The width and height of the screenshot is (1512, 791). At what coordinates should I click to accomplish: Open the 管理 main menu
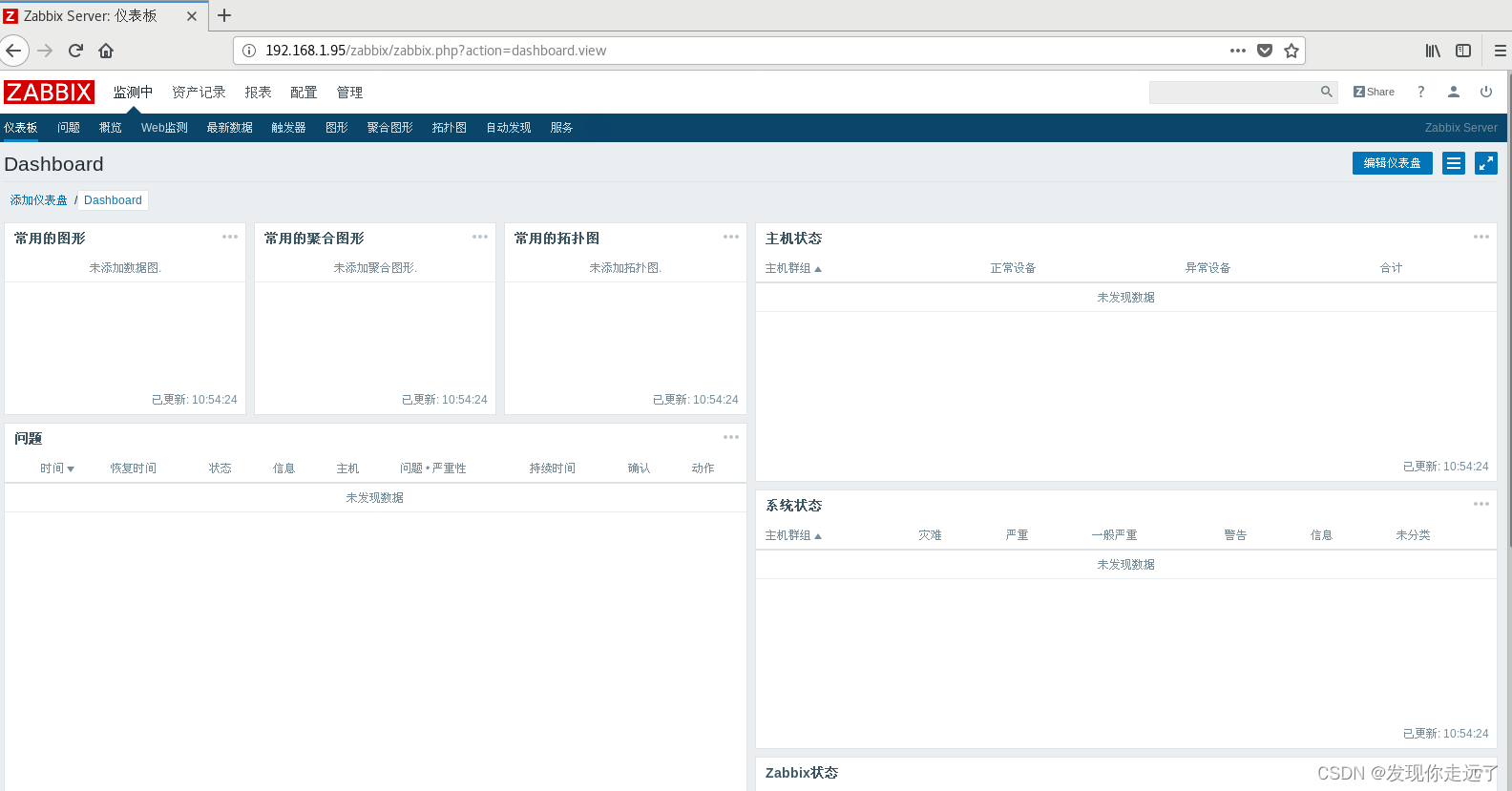[349, 93]
